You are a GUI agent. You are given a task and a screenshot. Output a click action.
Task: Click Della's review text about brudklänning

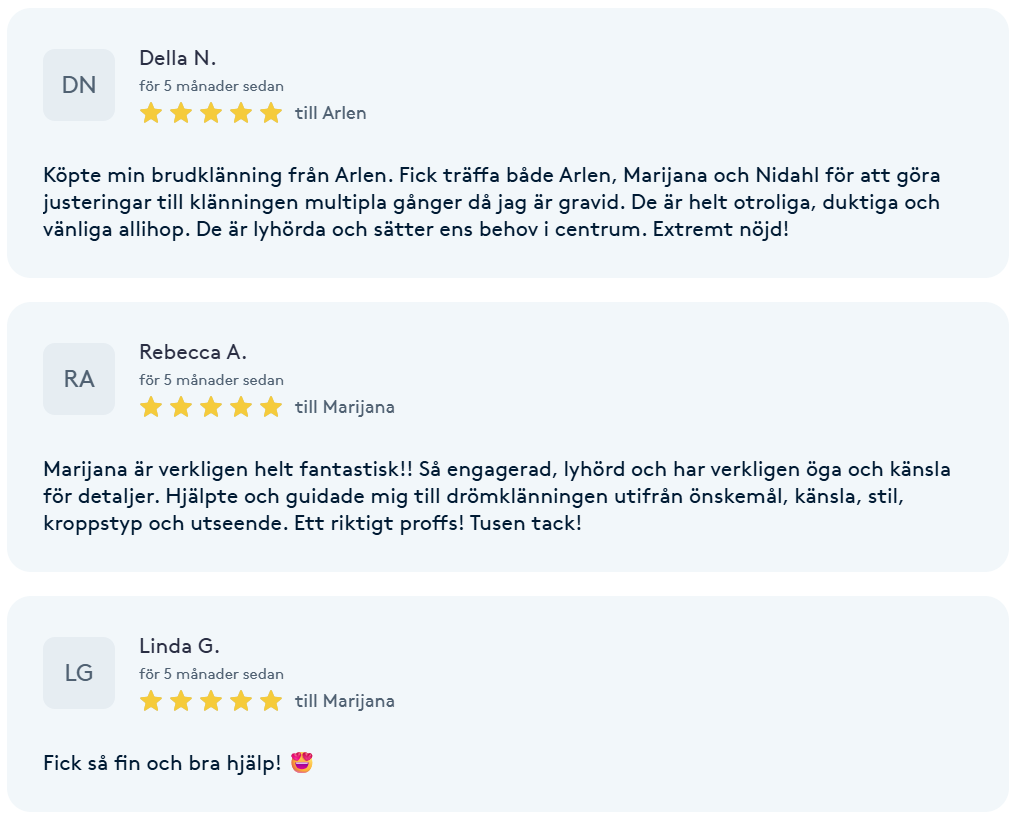[491, 202]
